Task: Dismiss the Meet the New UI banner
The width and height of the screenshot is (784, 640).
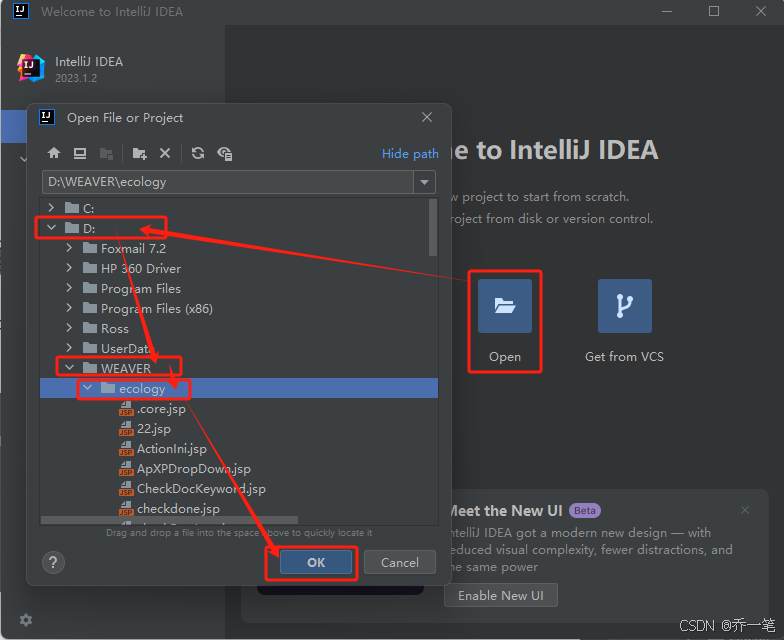Action: point(745,510)
